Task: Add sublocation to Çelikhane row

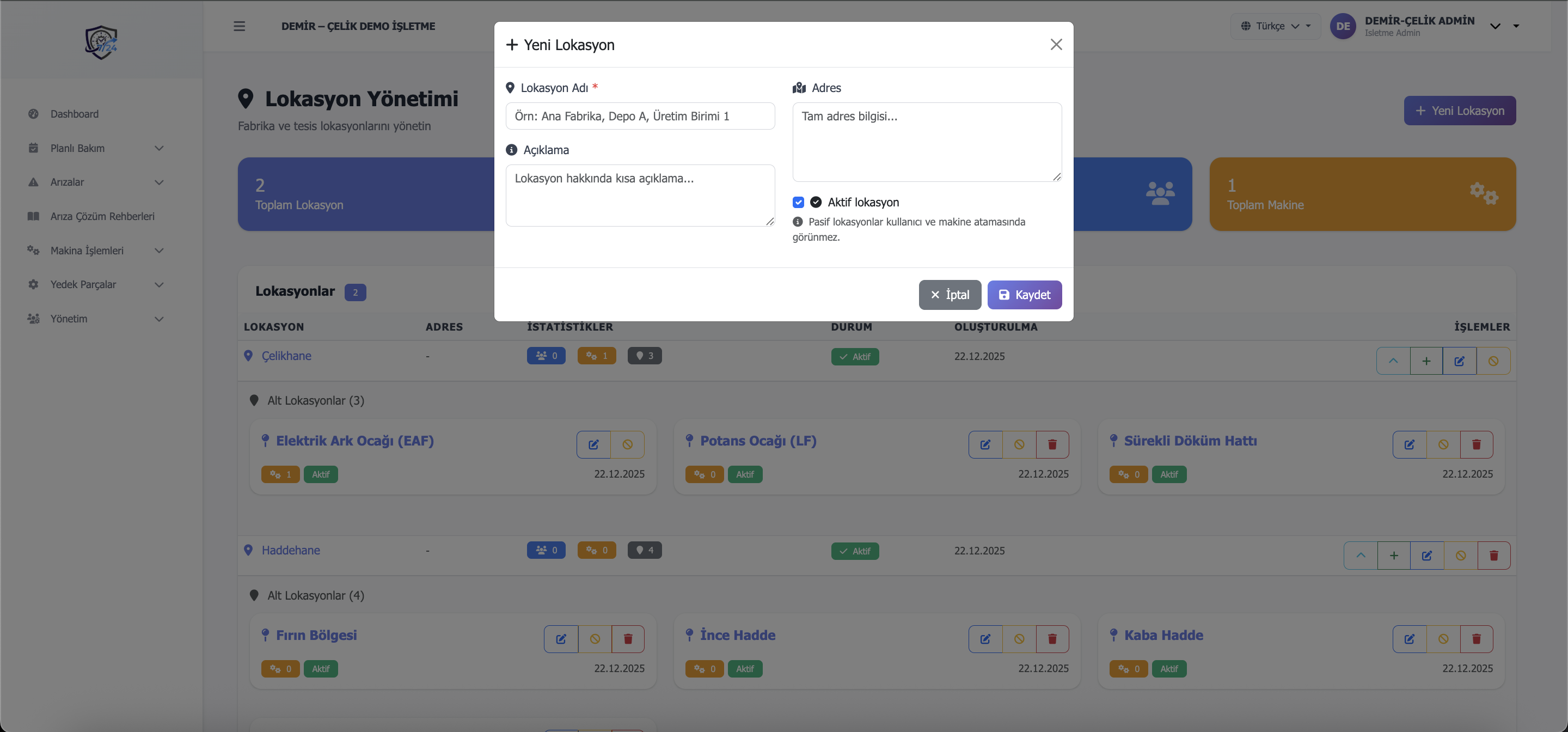Action: click(1426, 361)
